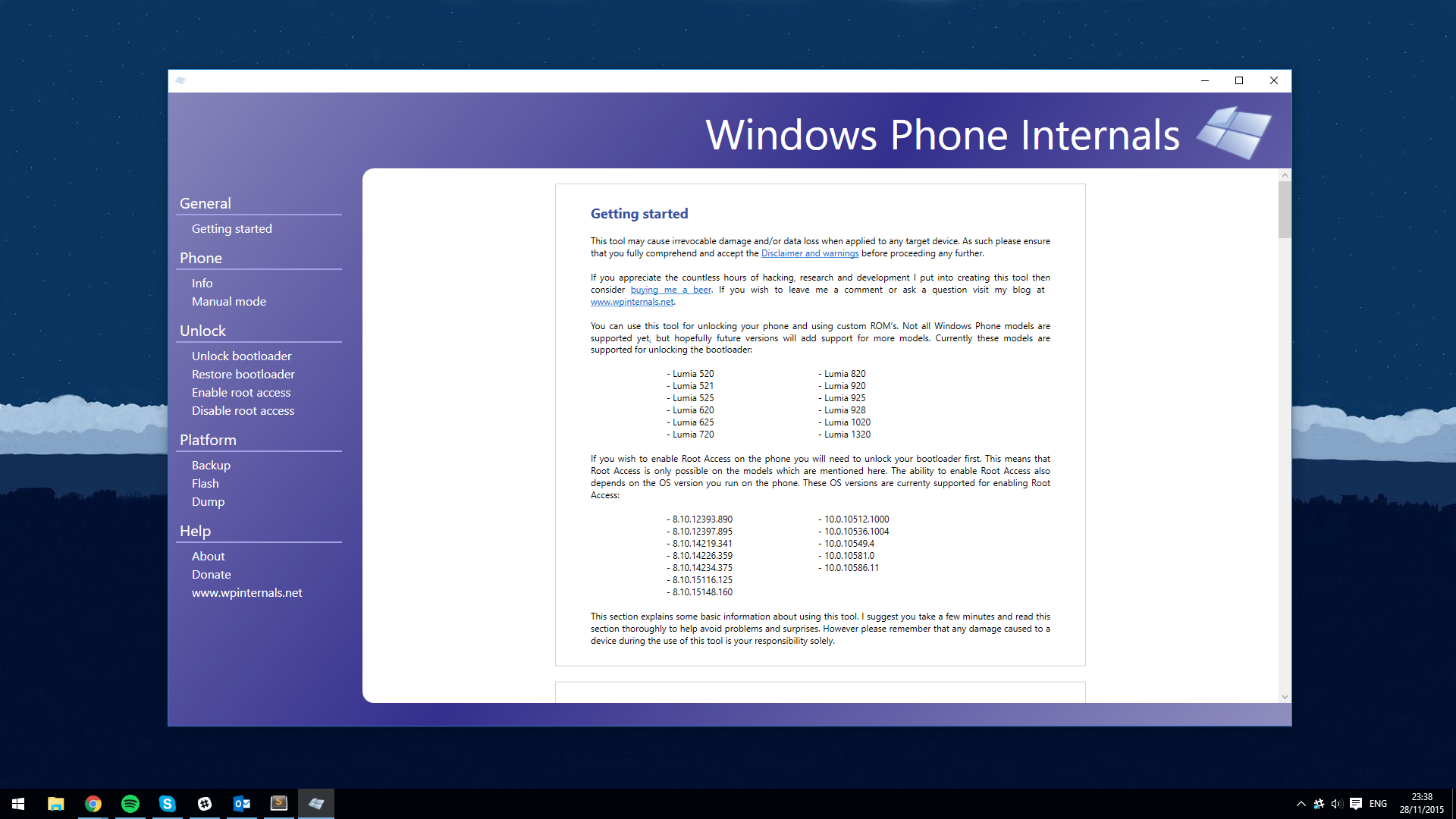Click the Windows Phone Internals taskbar icon
The width and height of the screenshot is (1456, 819).
point(316,804)
